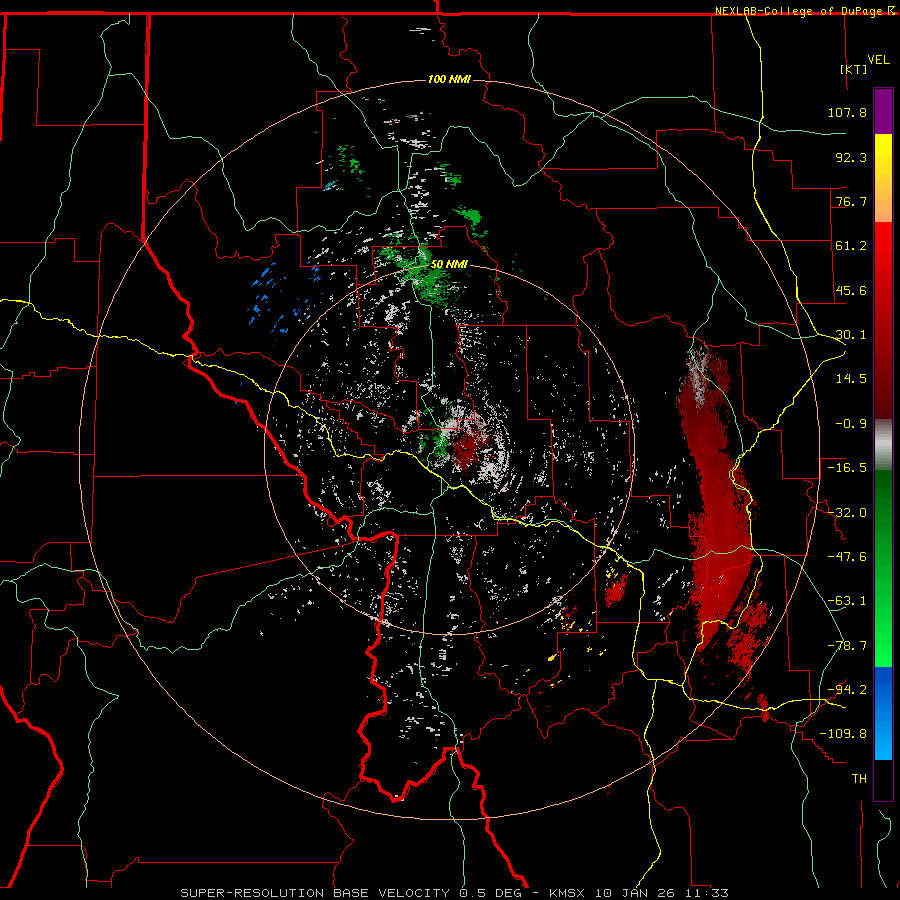Pick the blue segment of velocity color bar
The height and width of the screenshot is (900, 900).
click(883, 713)
